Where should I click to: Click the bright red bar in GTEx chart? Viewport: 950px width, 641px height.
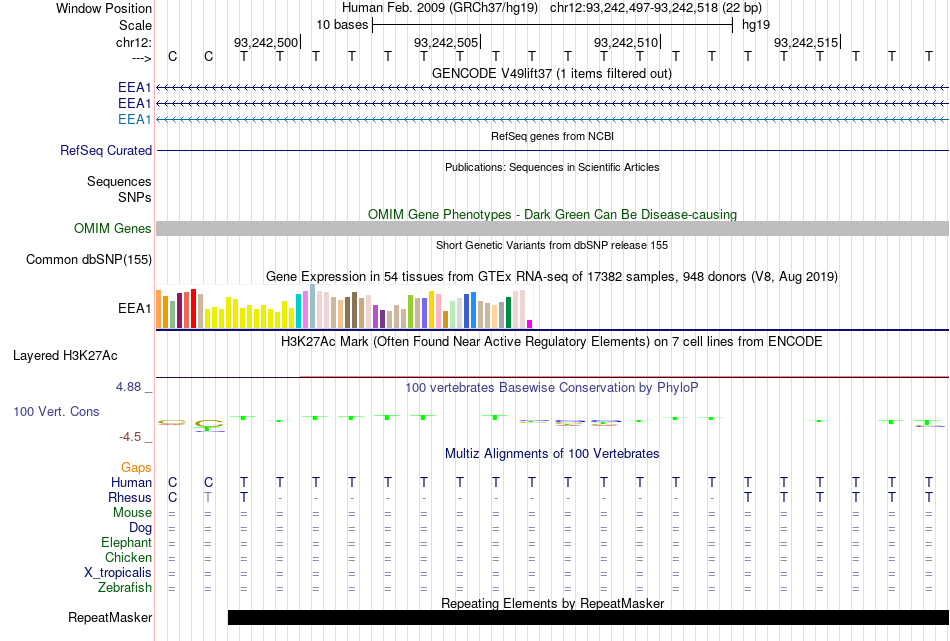(193, 308)
